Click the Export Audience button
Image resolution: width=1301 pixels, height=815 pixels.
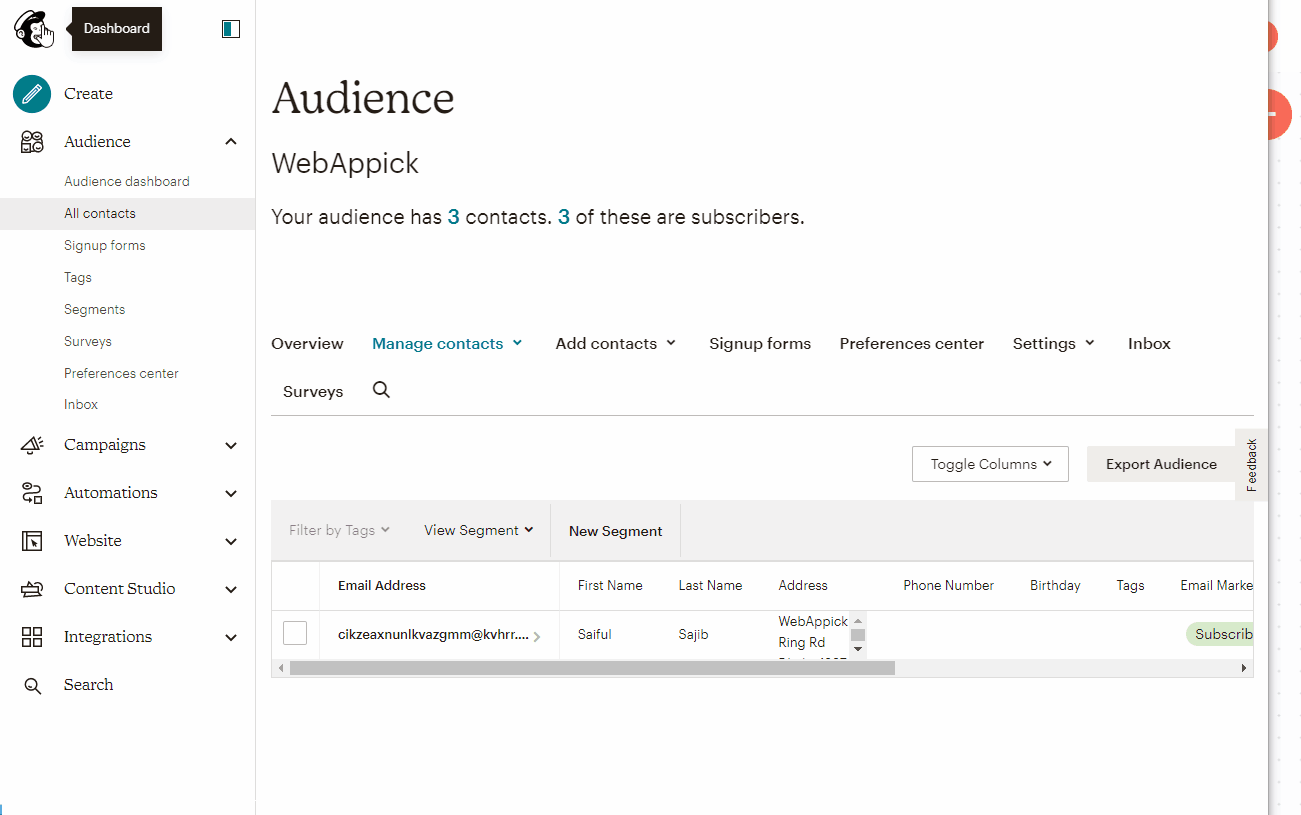[1161, 464]
